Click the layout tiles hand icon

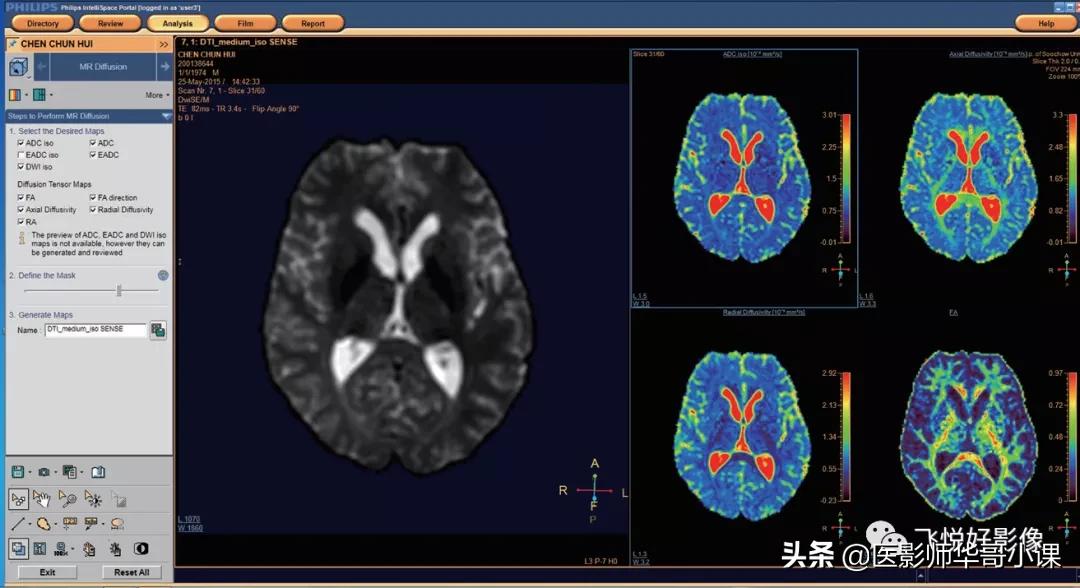coord(89,549)
